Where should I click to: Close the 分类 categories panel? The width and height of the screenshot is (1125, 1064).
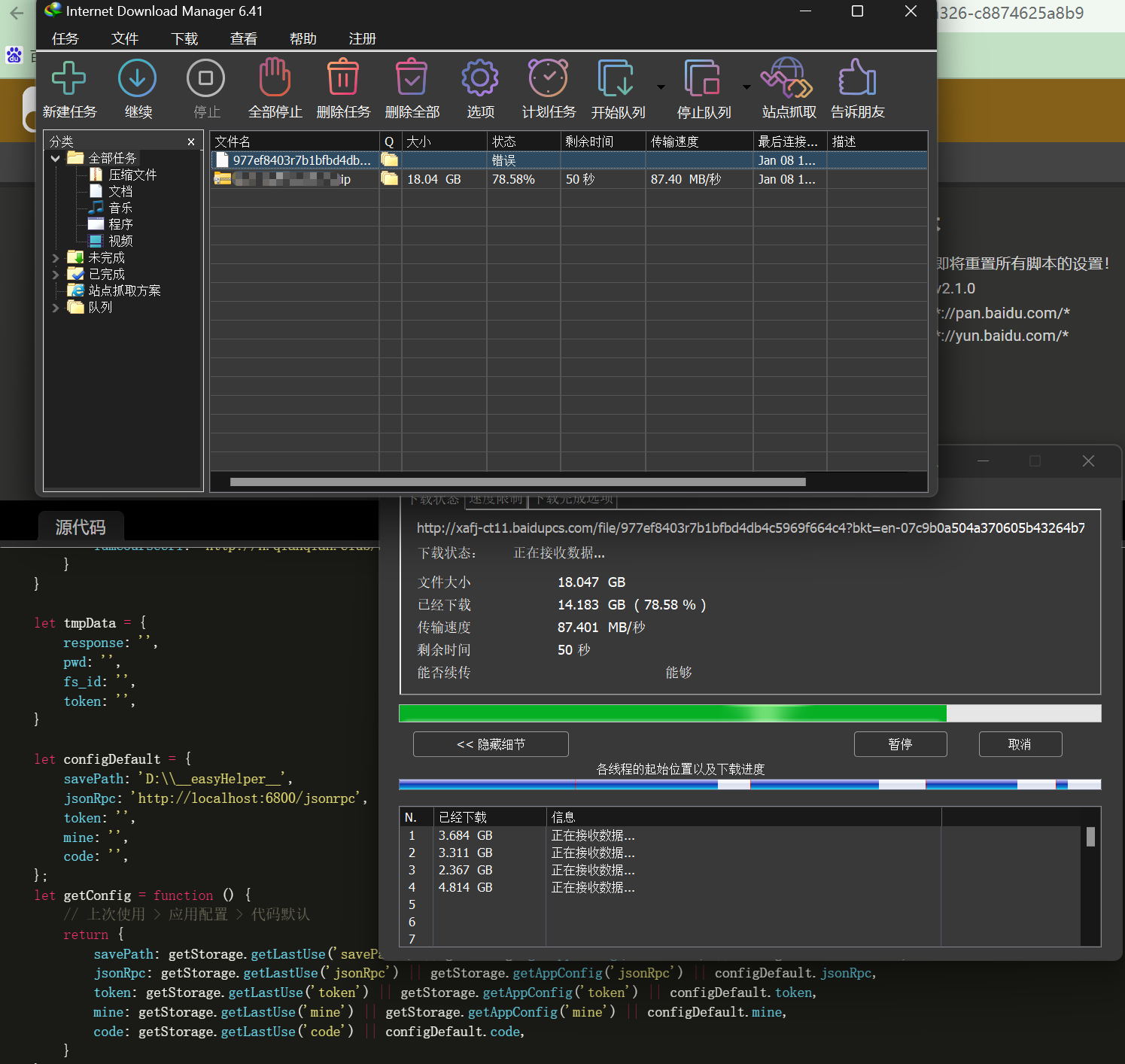pos(191,141)
